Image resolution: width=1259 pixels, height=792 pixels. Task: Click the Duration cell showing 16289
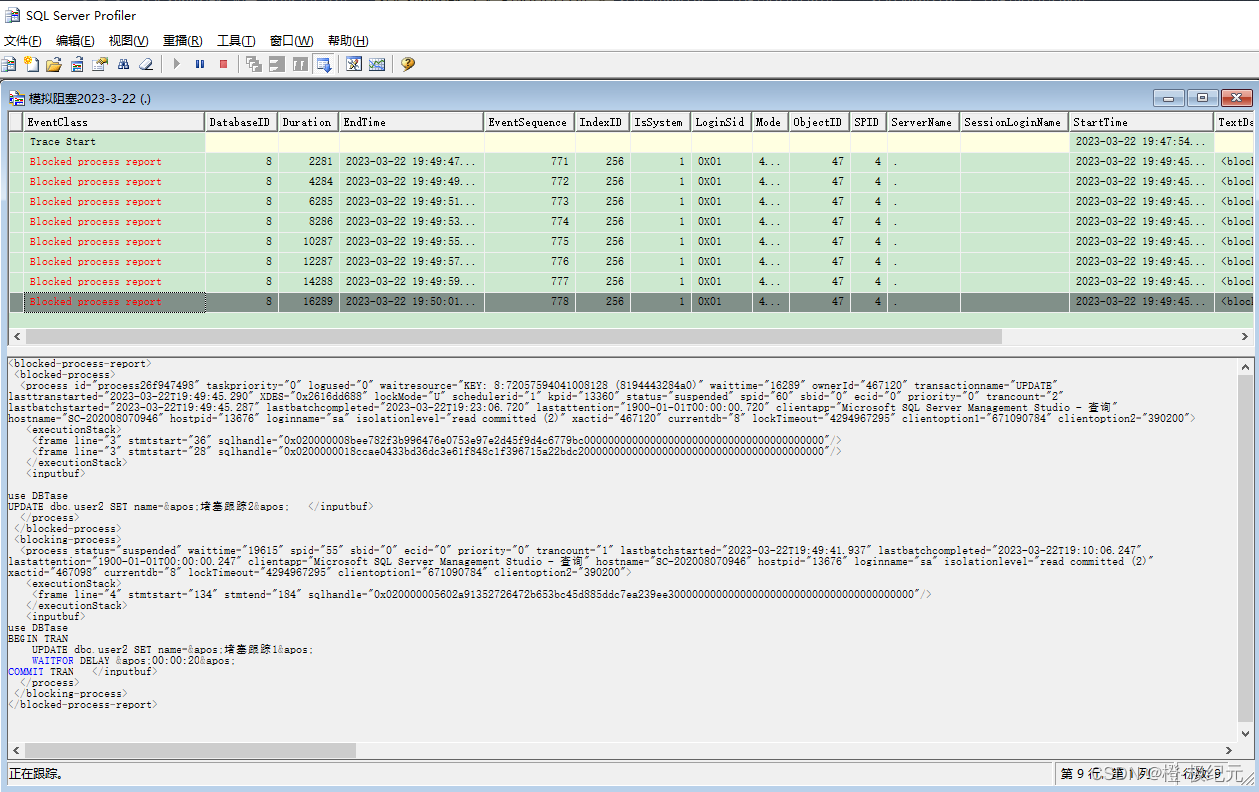(x=308, y=302)
